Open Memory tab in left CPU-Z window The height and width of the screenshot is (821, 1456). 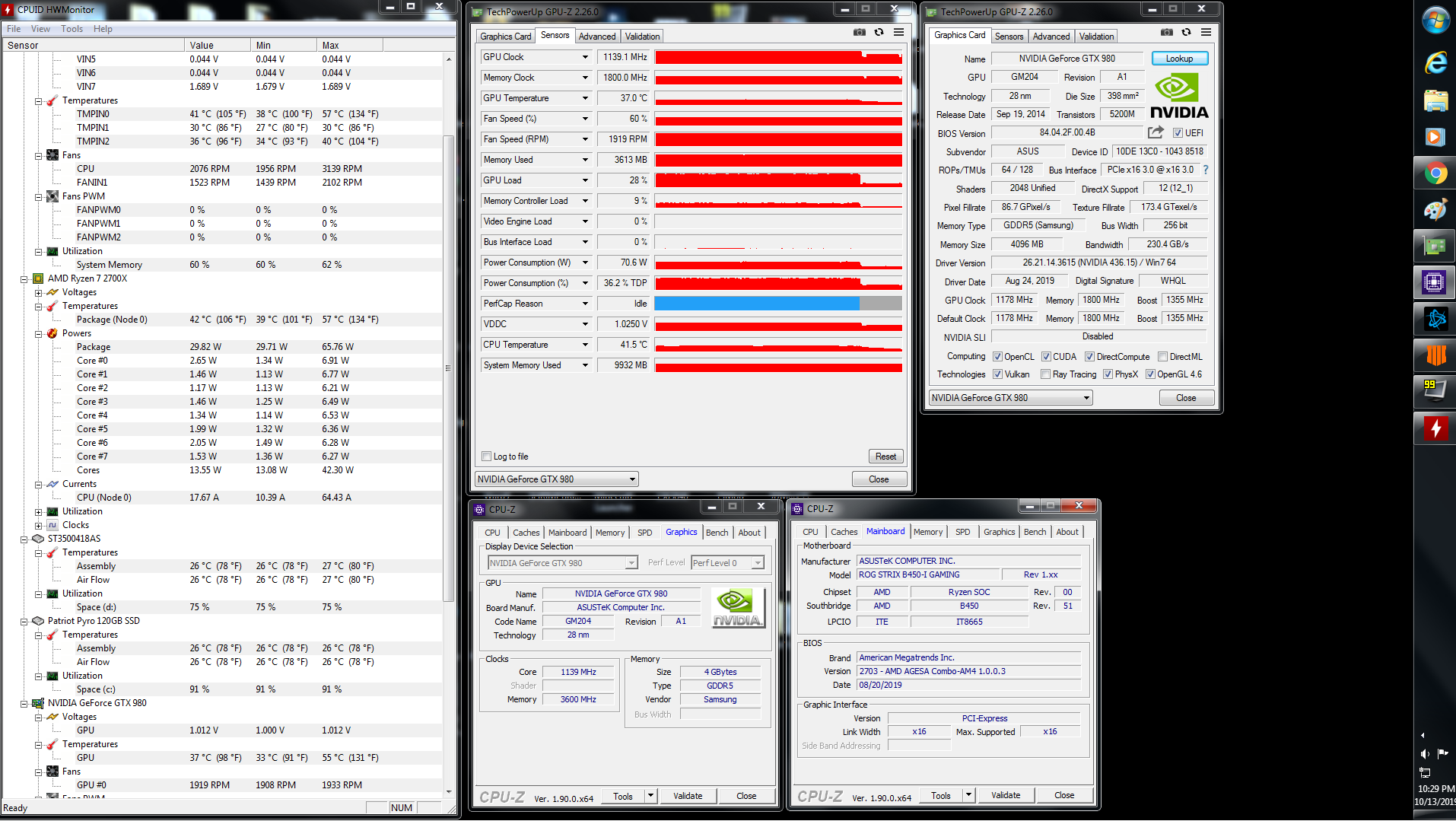click(609, 533)
